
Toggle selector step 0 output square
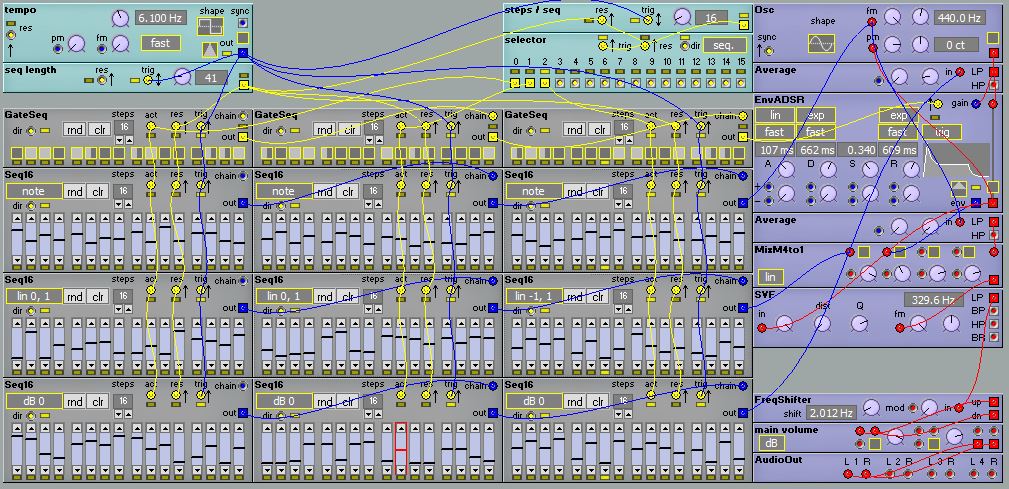point(515,83)
